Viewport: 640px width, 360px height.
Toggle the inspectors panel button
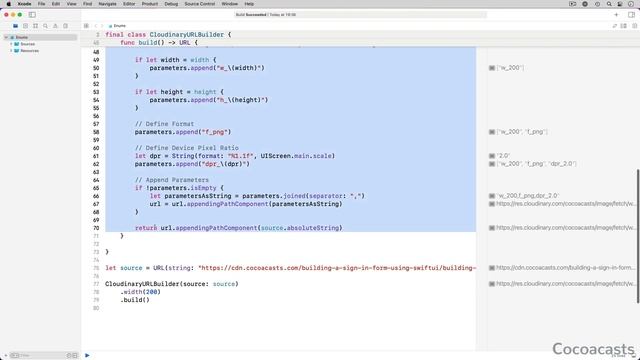[x=631, y=15]
